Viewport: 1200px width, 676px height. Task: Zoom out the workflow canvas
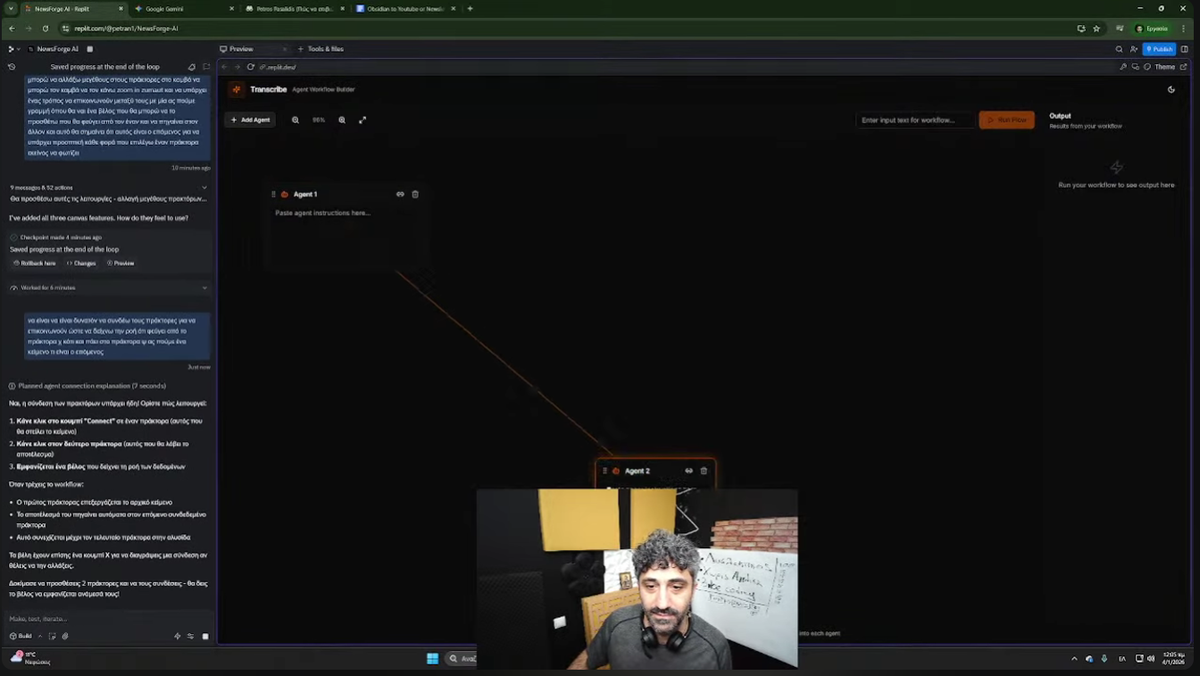coord(295,120)
